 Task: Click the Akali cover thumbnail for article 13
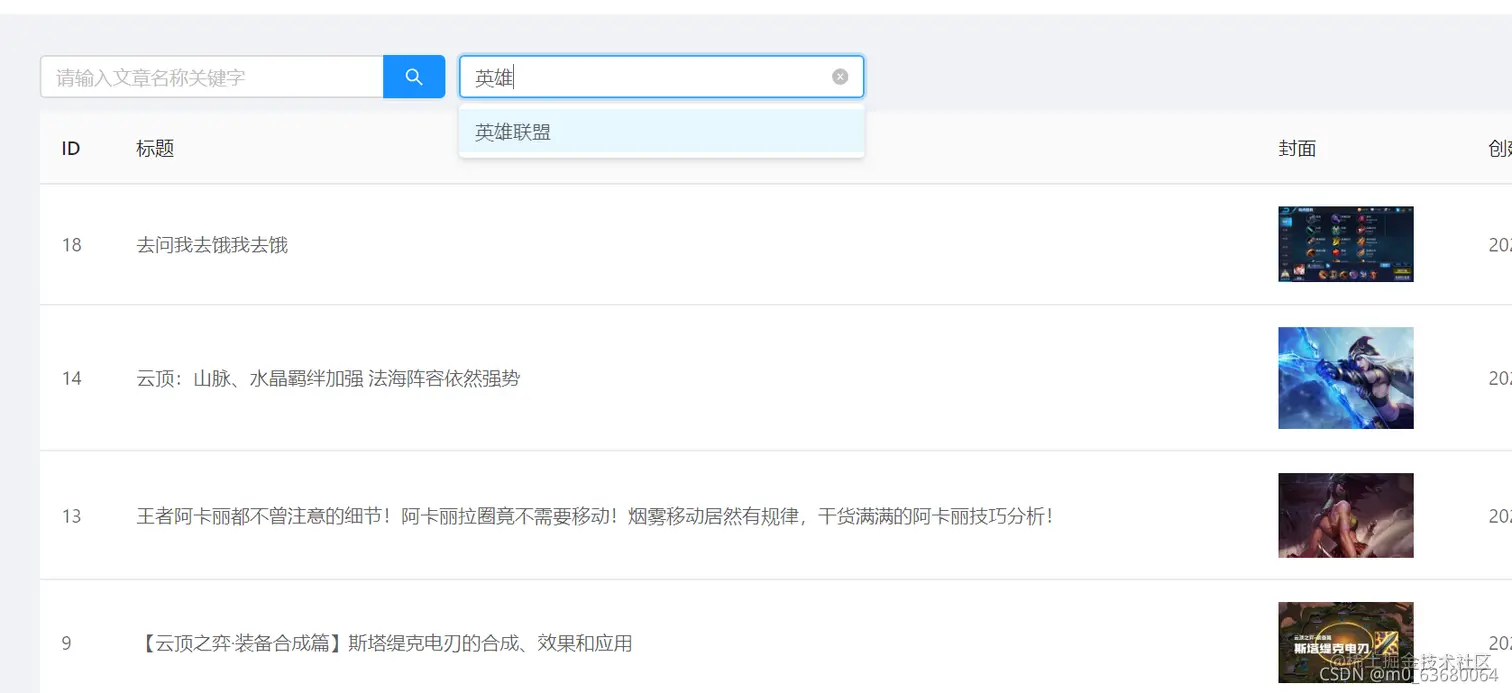click(x=1345, y=516)
